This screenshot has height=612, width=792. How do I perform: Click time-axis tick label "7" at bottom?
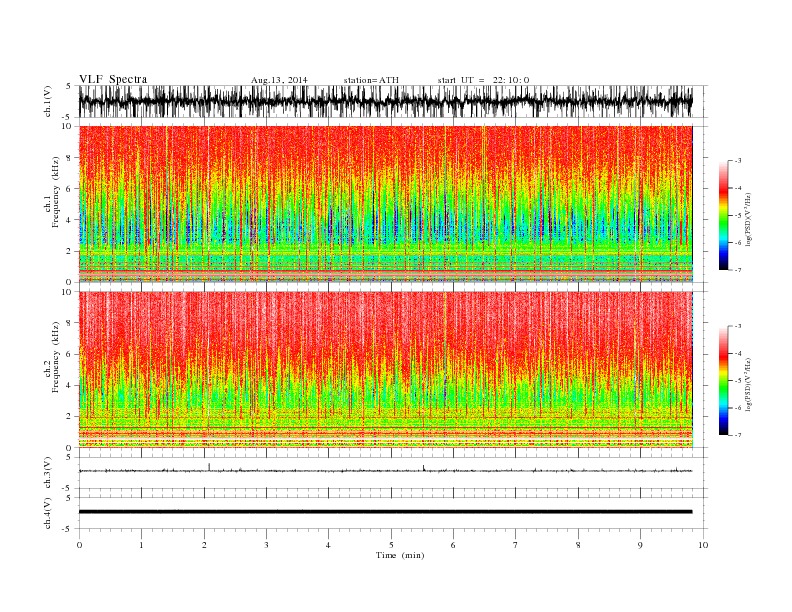(516, 545)
